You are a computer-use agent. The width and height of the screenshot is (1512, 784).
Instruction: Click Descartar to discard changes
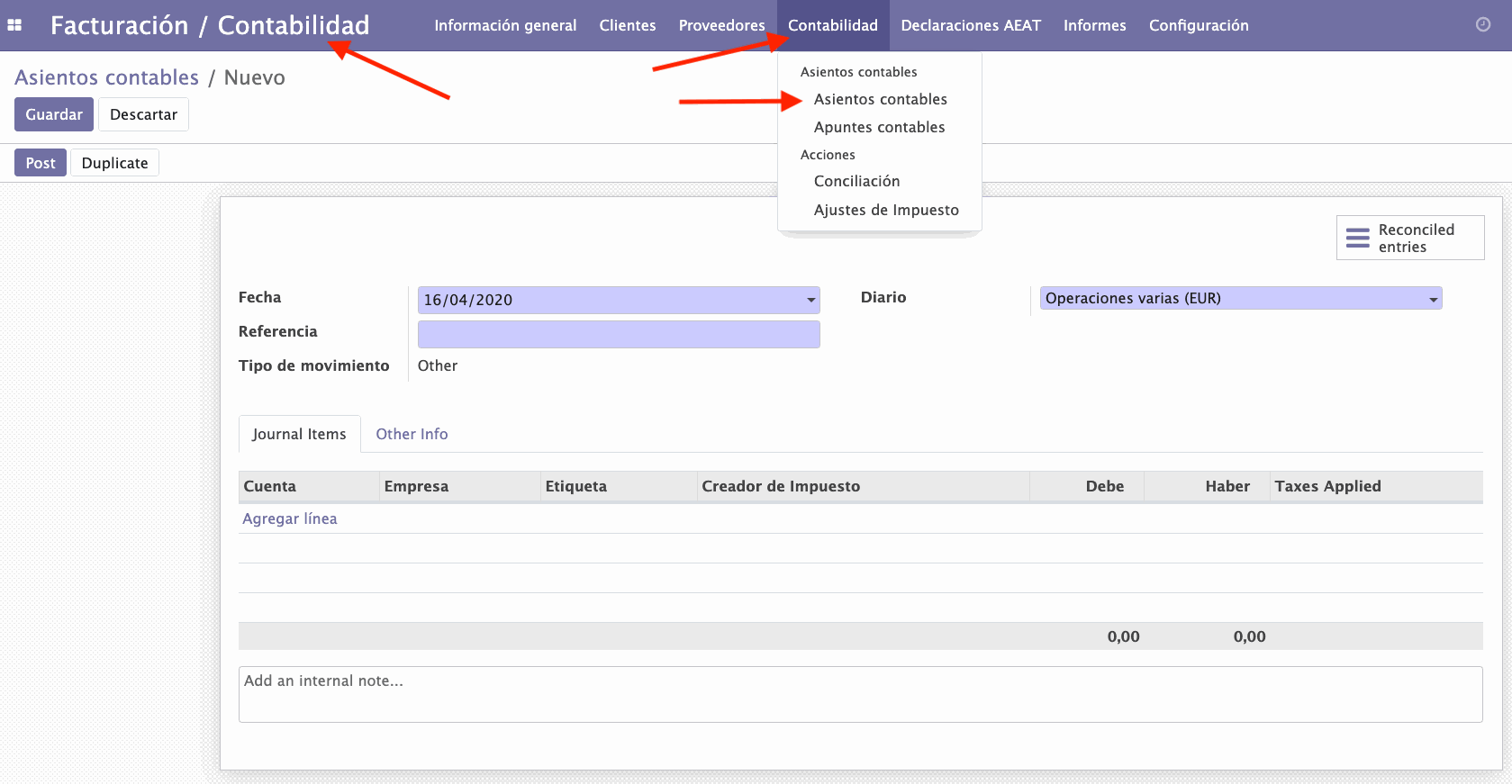point(143,114)
